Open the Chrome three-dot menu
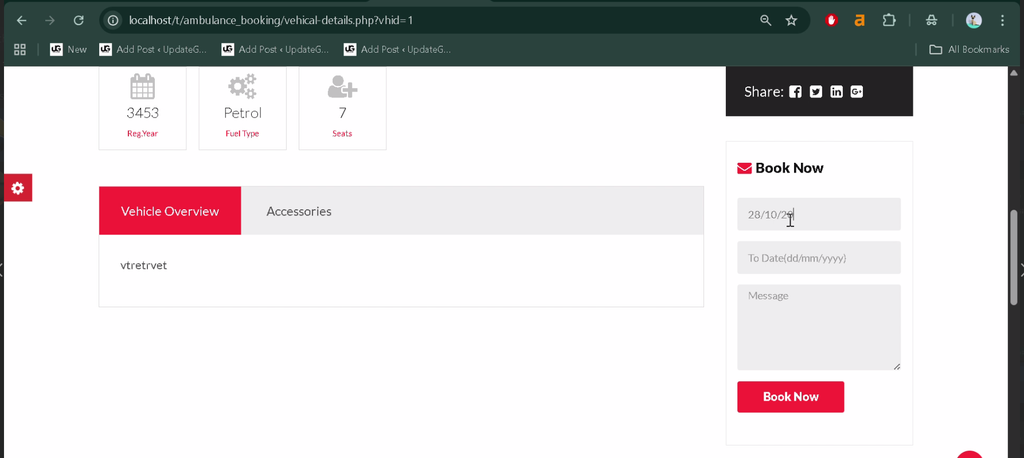This screenshot has width=1024, height=458. pyautogui.click(x=1002, y=20)
